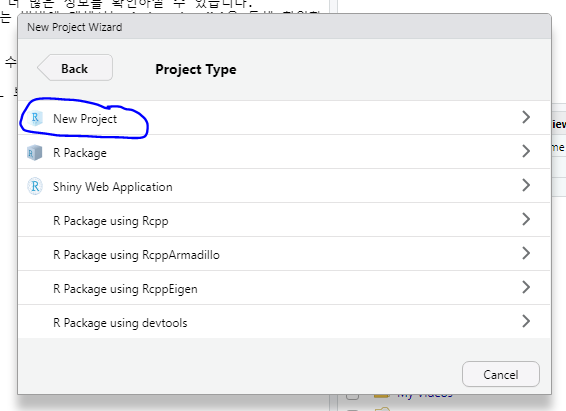This screenshot has width=566, height=411.
Task: Select the New Project type label
Action: [x=85, y=119]
